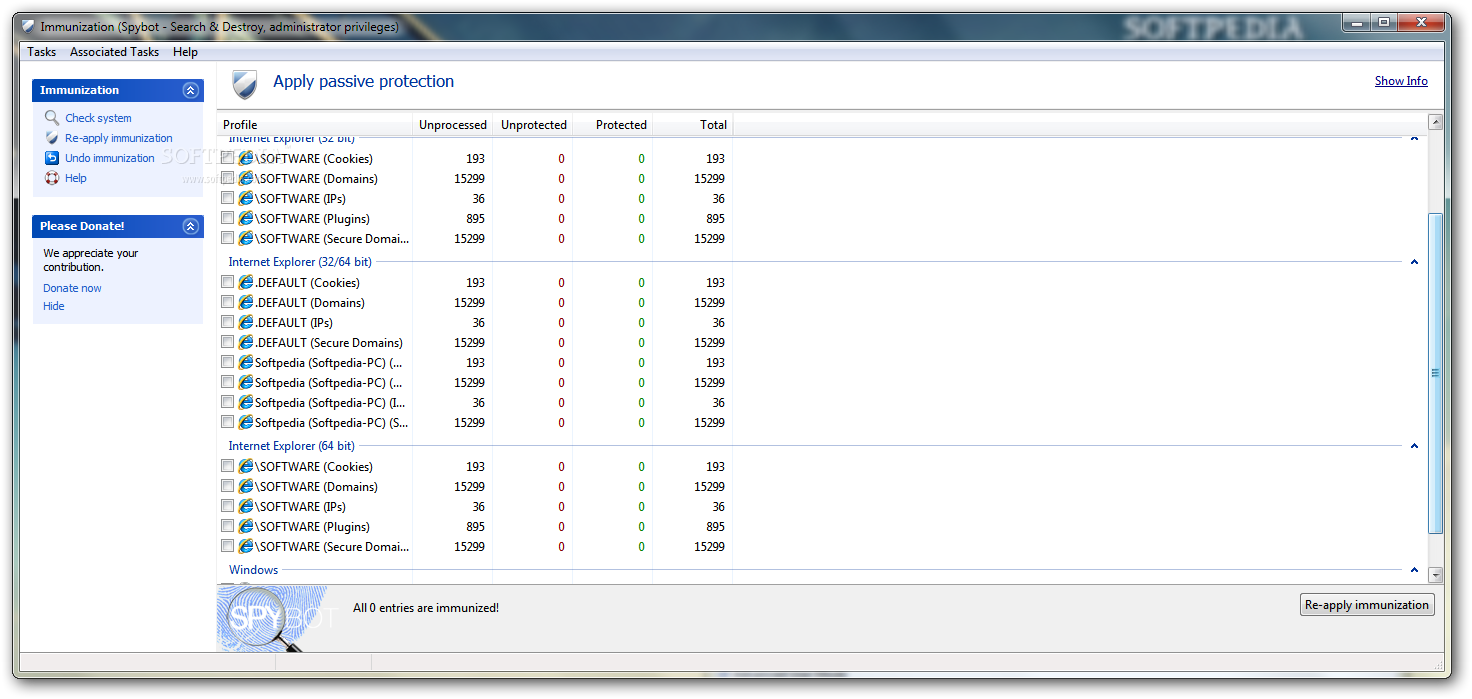
Task: Sort by the Profile column header
Action: [315, 125]
